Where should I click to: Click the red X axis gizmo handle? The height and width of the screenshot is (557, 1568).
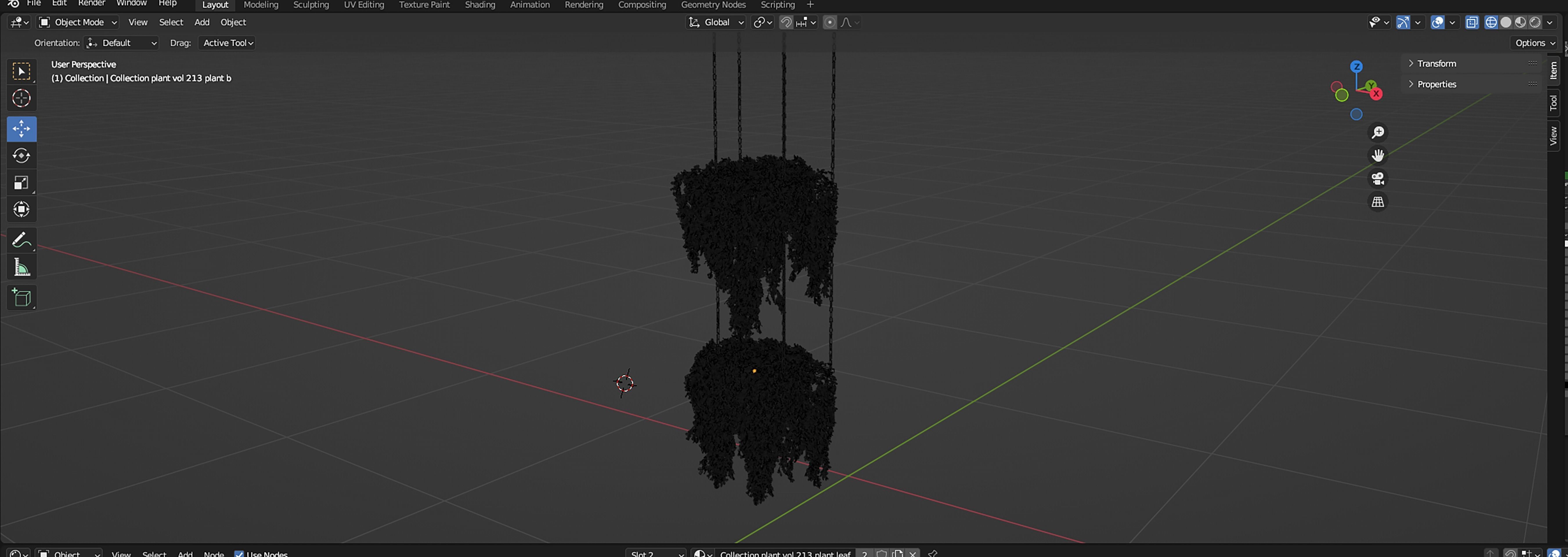pos(1376,94)
